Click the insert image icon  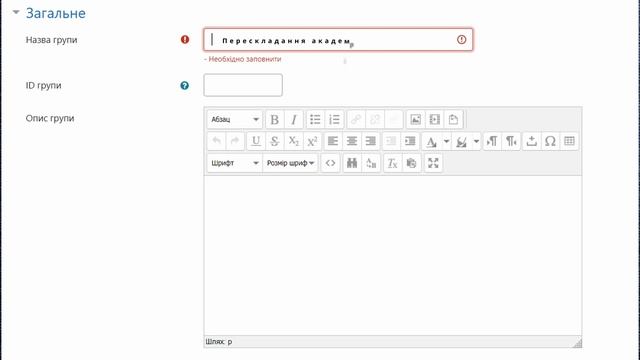[x=416, y=120]
